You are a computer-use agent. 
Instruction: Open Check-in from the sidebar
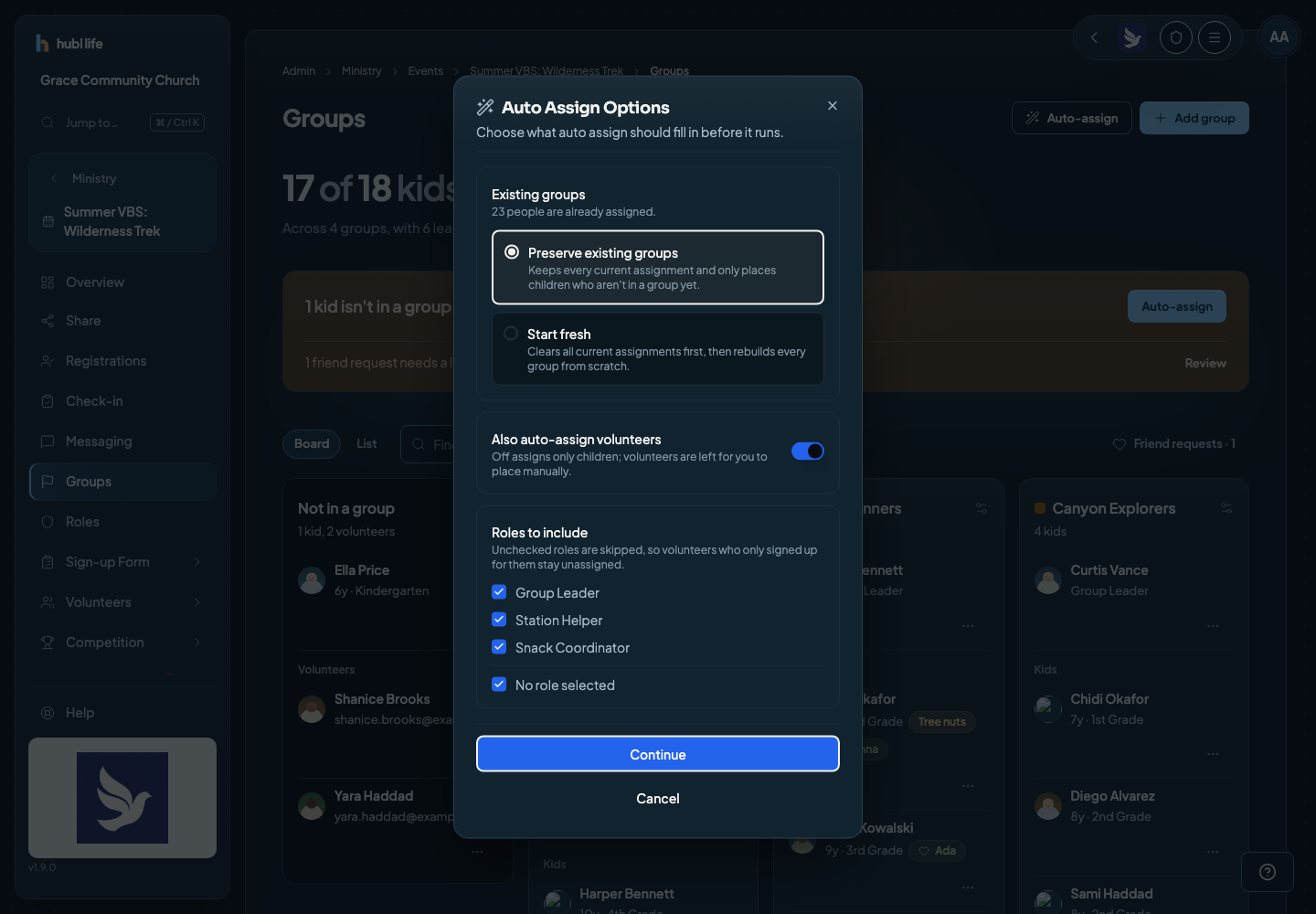click(x=122, y=401)
